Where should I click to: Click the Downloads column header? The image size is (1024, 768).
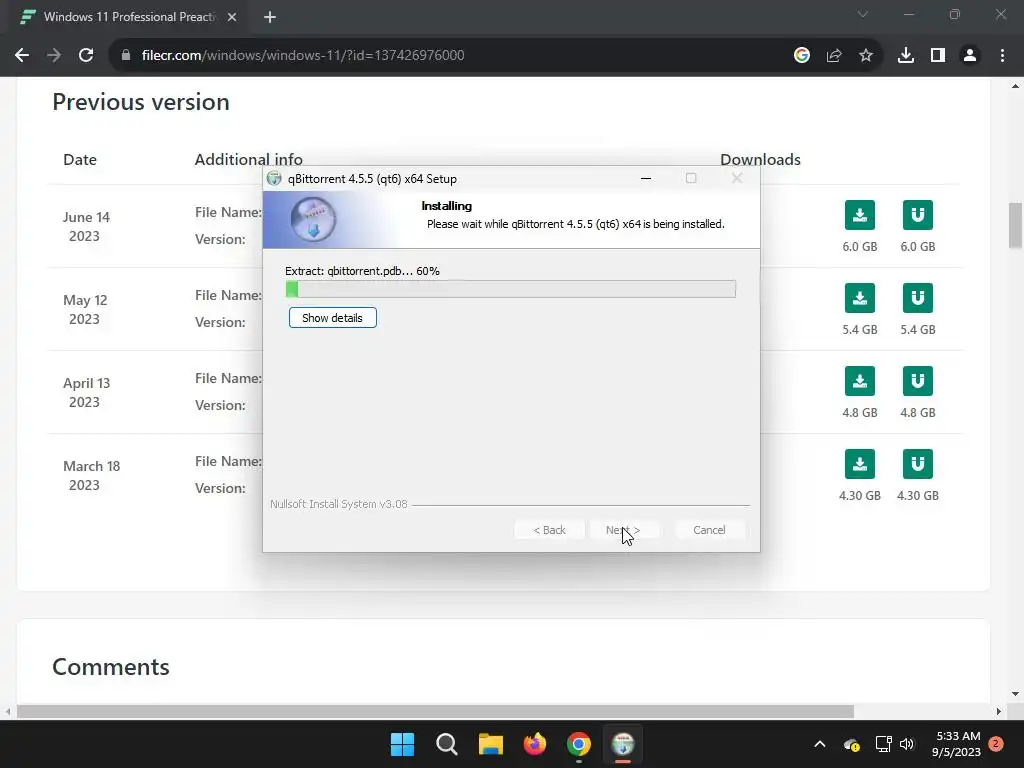point(760,159)
